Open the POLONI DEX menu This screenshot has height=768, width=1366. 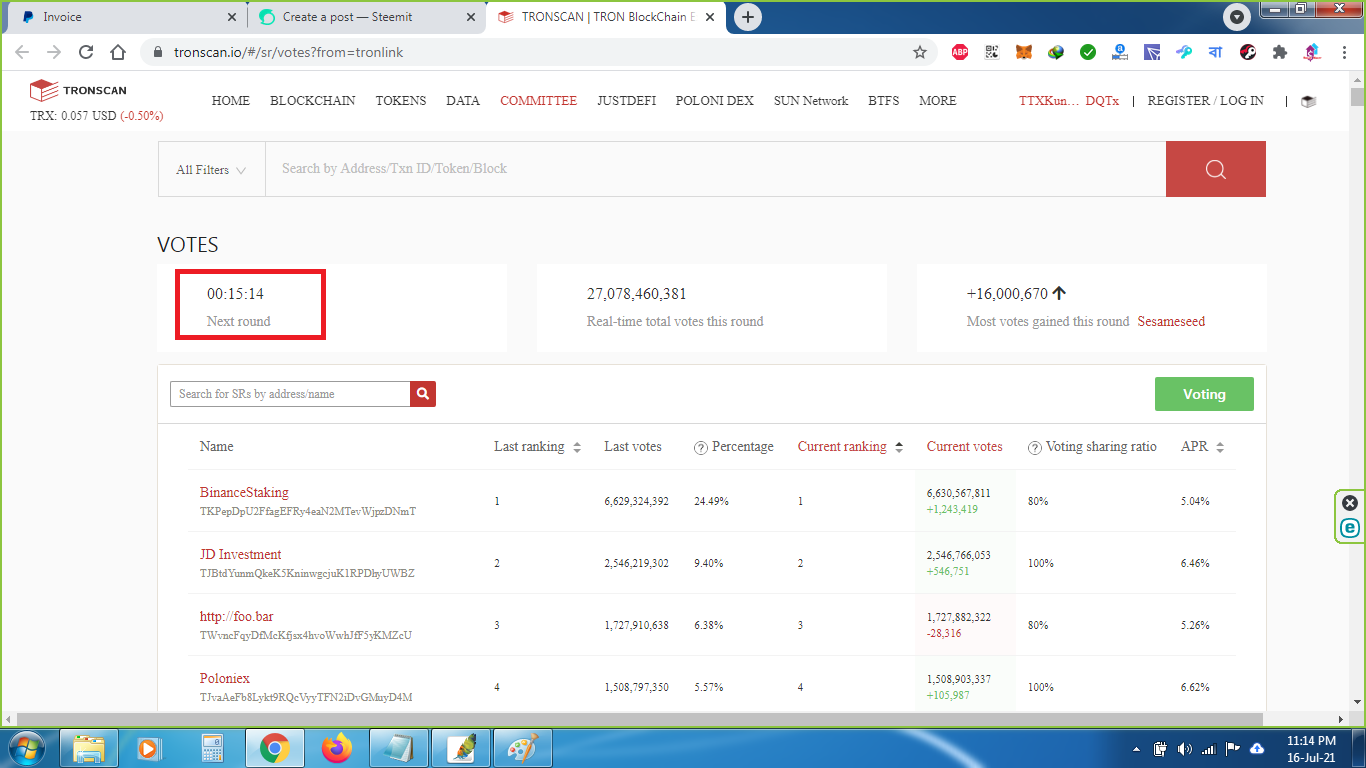tap(715, 101)
